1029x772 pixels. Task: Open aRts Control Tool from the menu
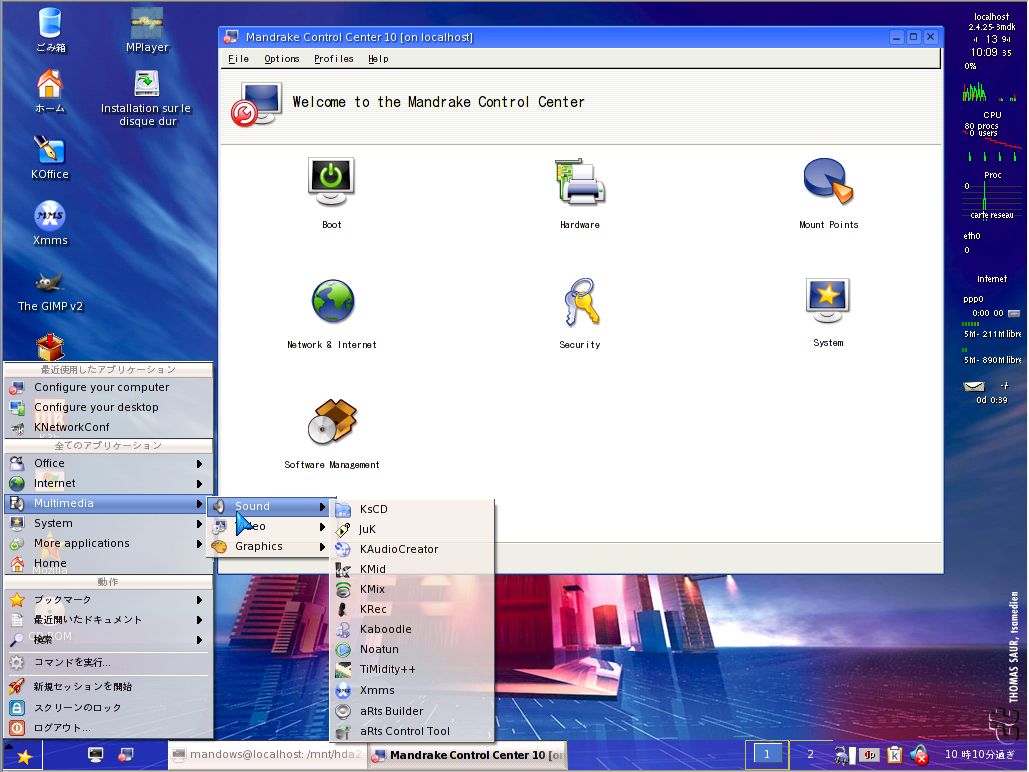click(412, 731)
